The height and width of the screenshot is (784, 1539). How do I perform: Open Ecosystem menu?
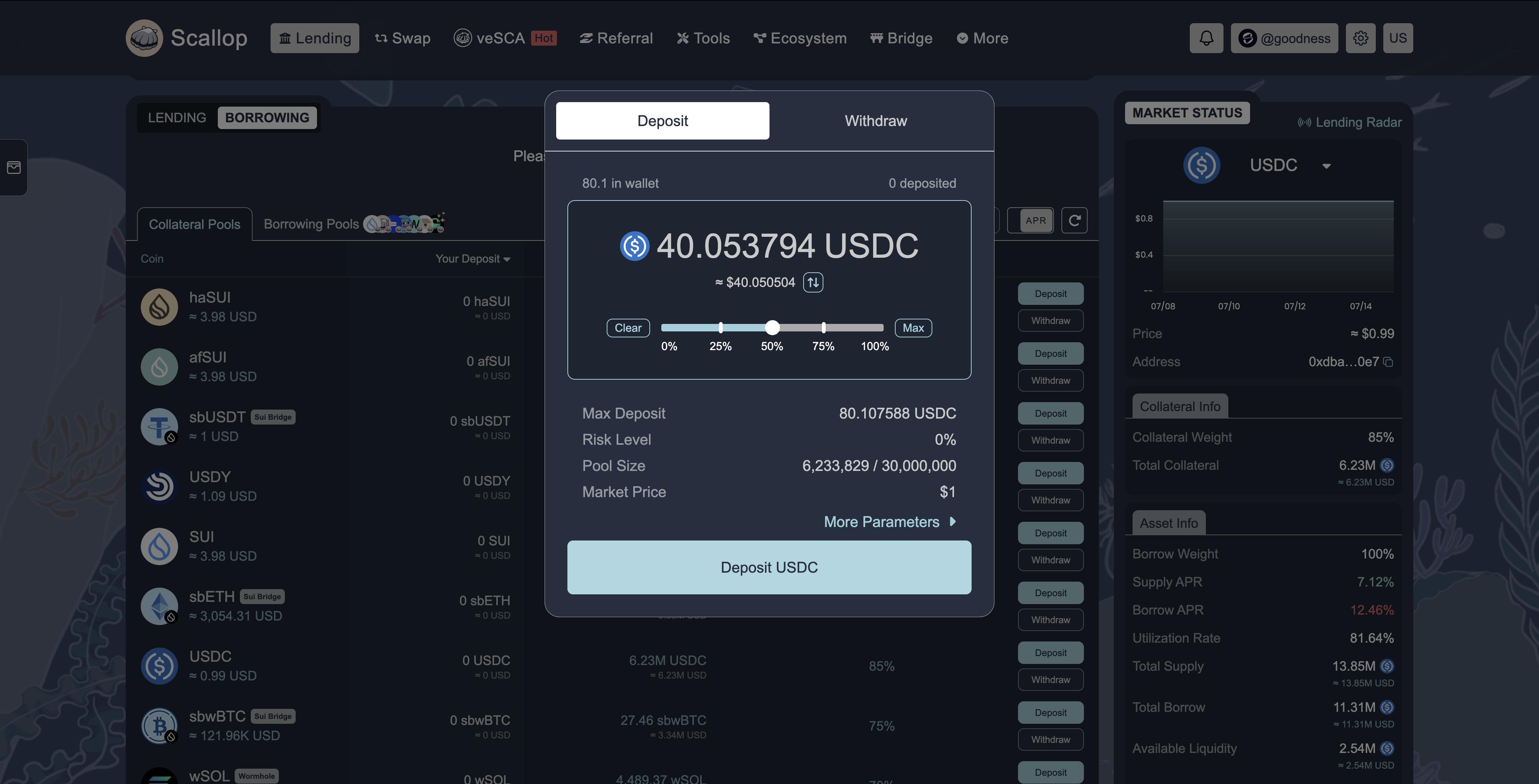pyautogui.click(x=800, y=38)
